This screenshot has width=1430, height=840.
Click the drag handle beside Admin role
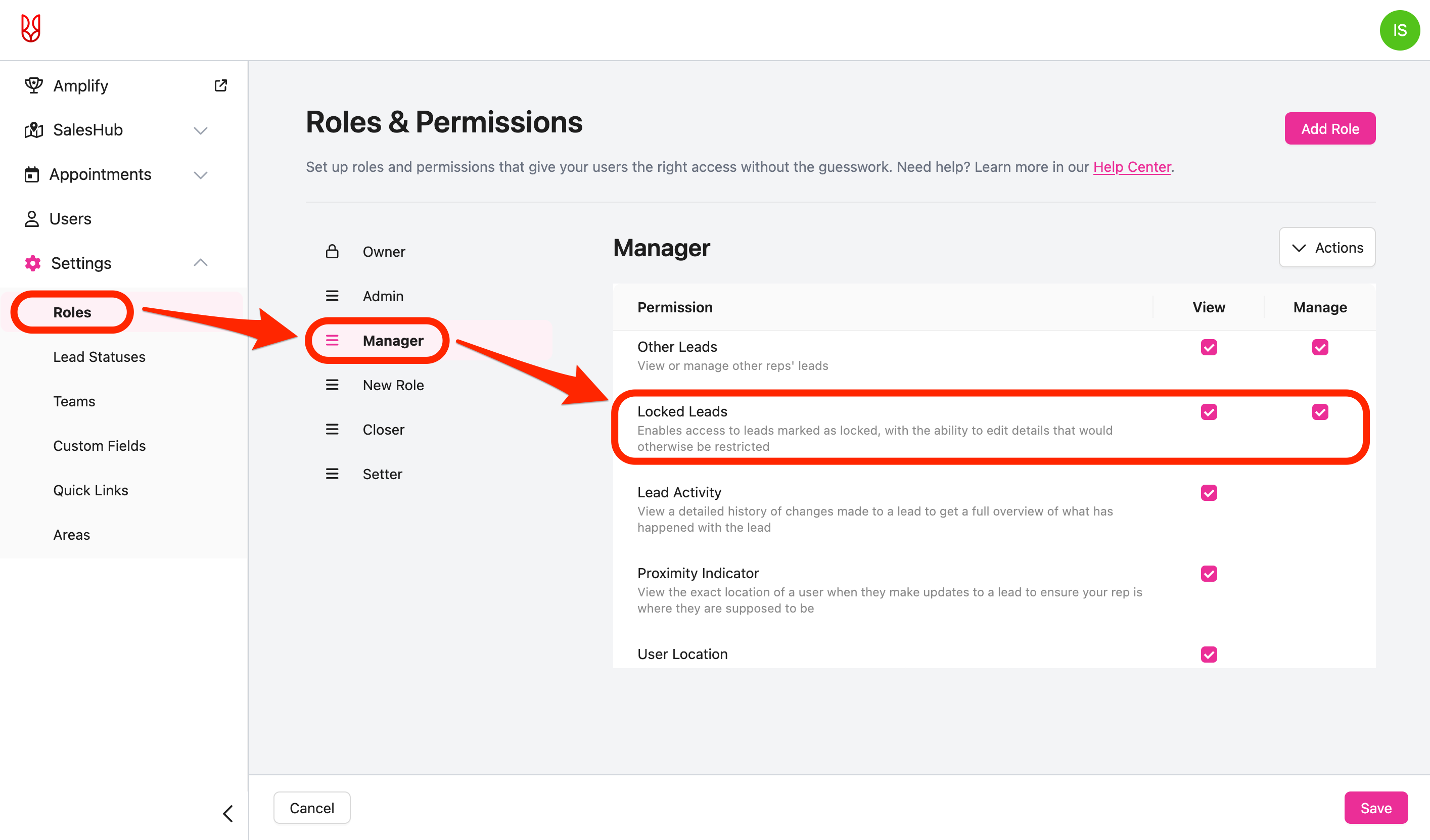pos(333,295)
